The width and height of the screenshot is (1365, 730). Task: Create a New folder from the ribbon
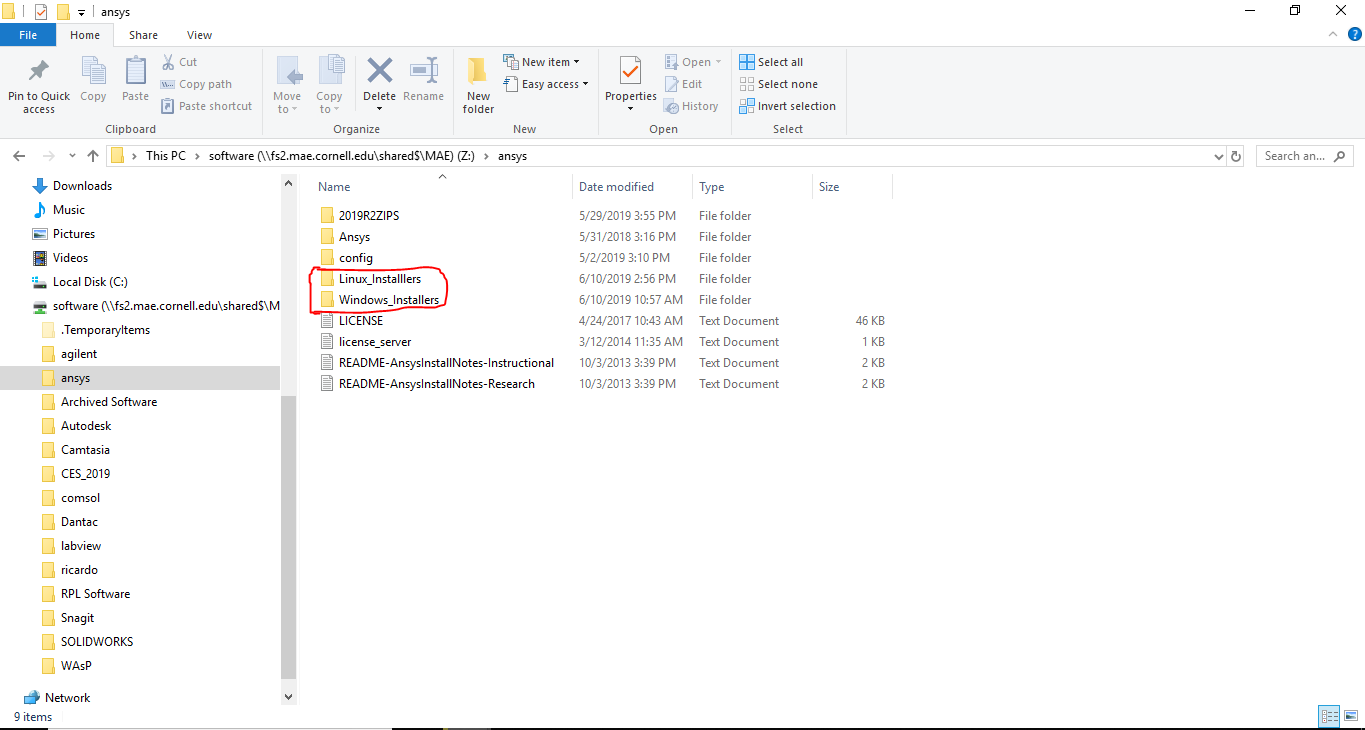pos(478,85)
